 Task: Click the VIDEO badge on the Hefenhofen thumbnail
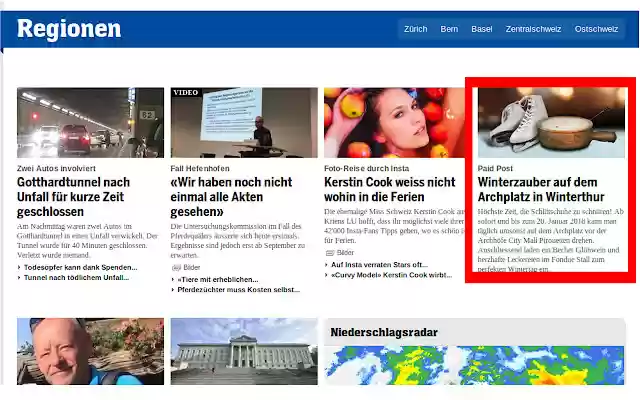coord(185,93)
